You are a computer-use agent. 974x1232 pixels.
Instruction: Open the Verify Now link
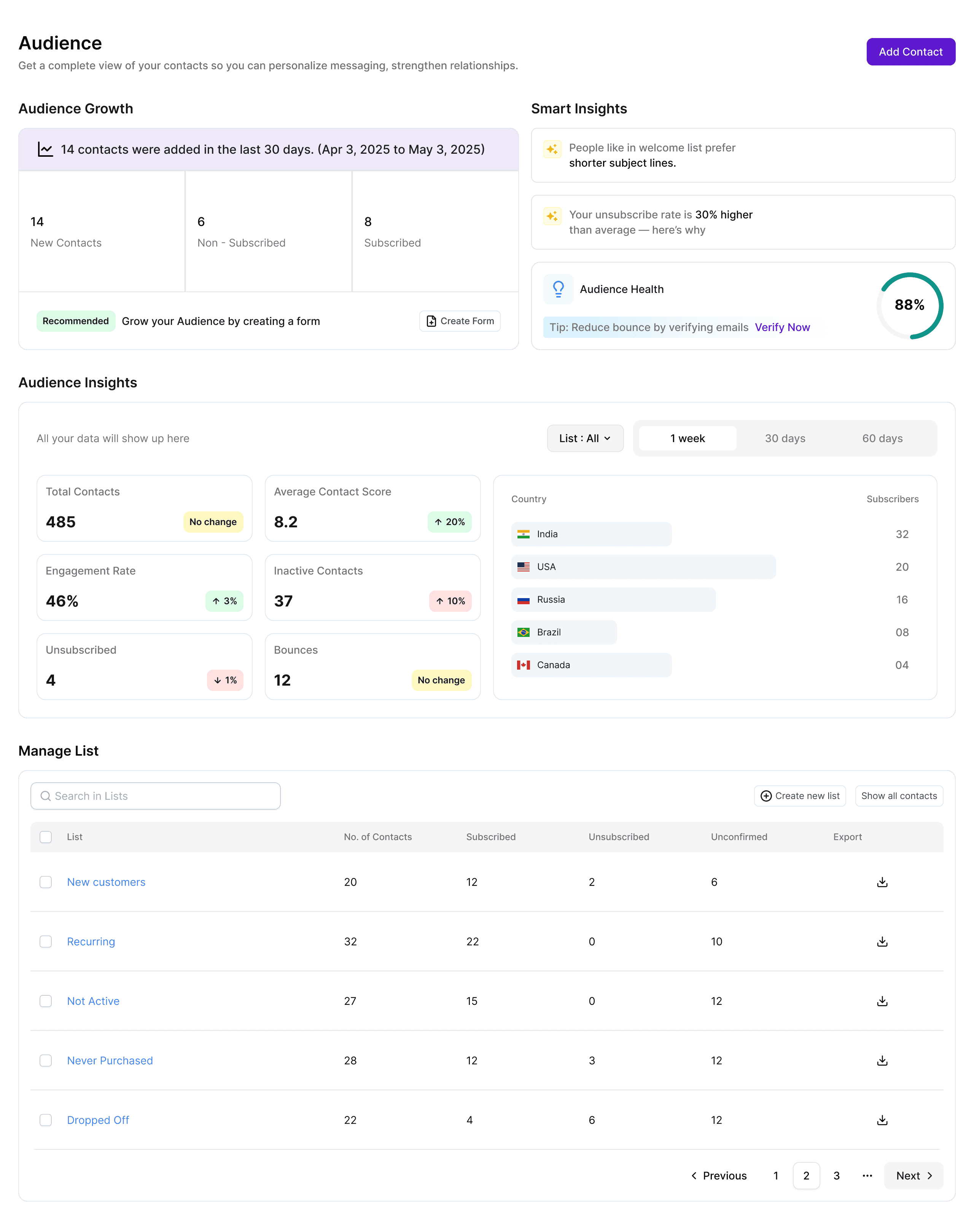(782, 327)
